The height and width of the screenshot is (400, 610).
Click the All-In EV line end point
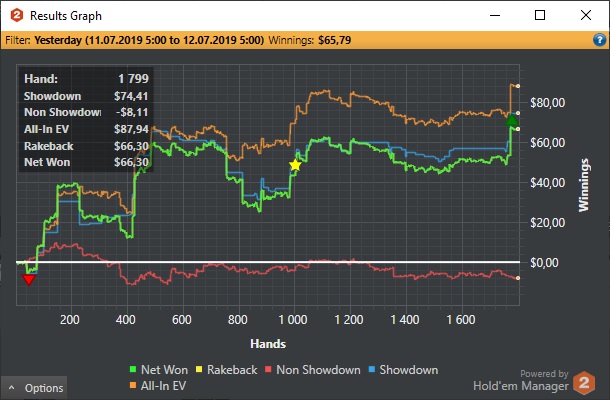[x=518, y=86]
